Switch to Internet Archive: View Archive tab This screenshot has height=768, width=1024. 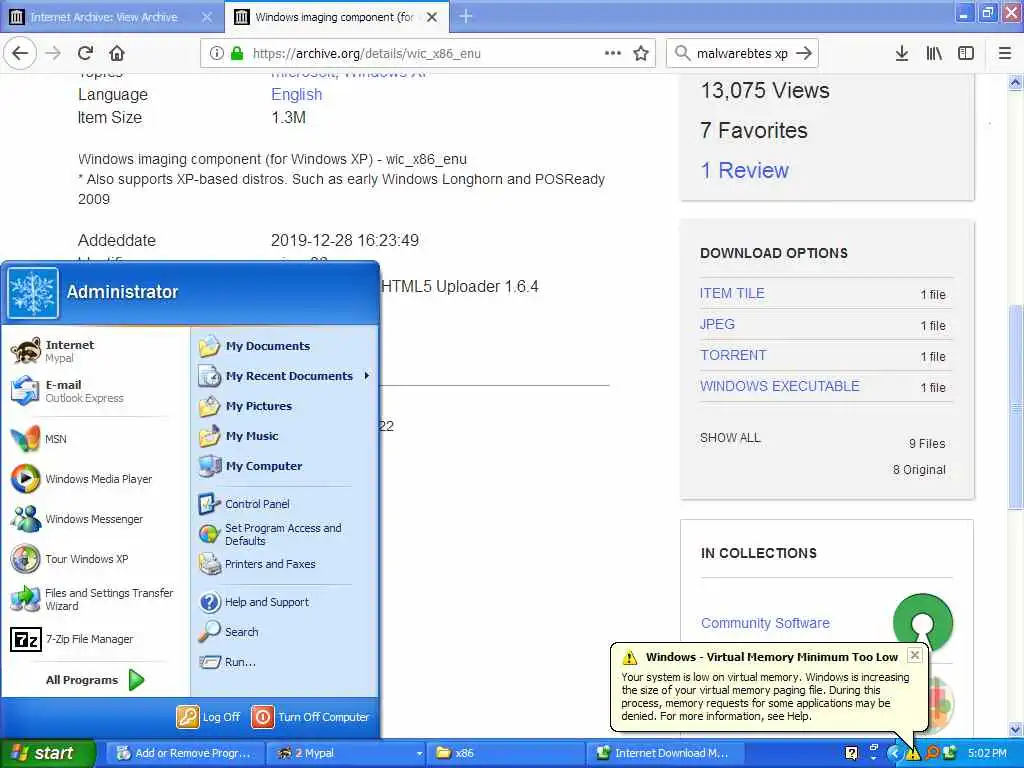pyautogui.click(x=104, y=17)
